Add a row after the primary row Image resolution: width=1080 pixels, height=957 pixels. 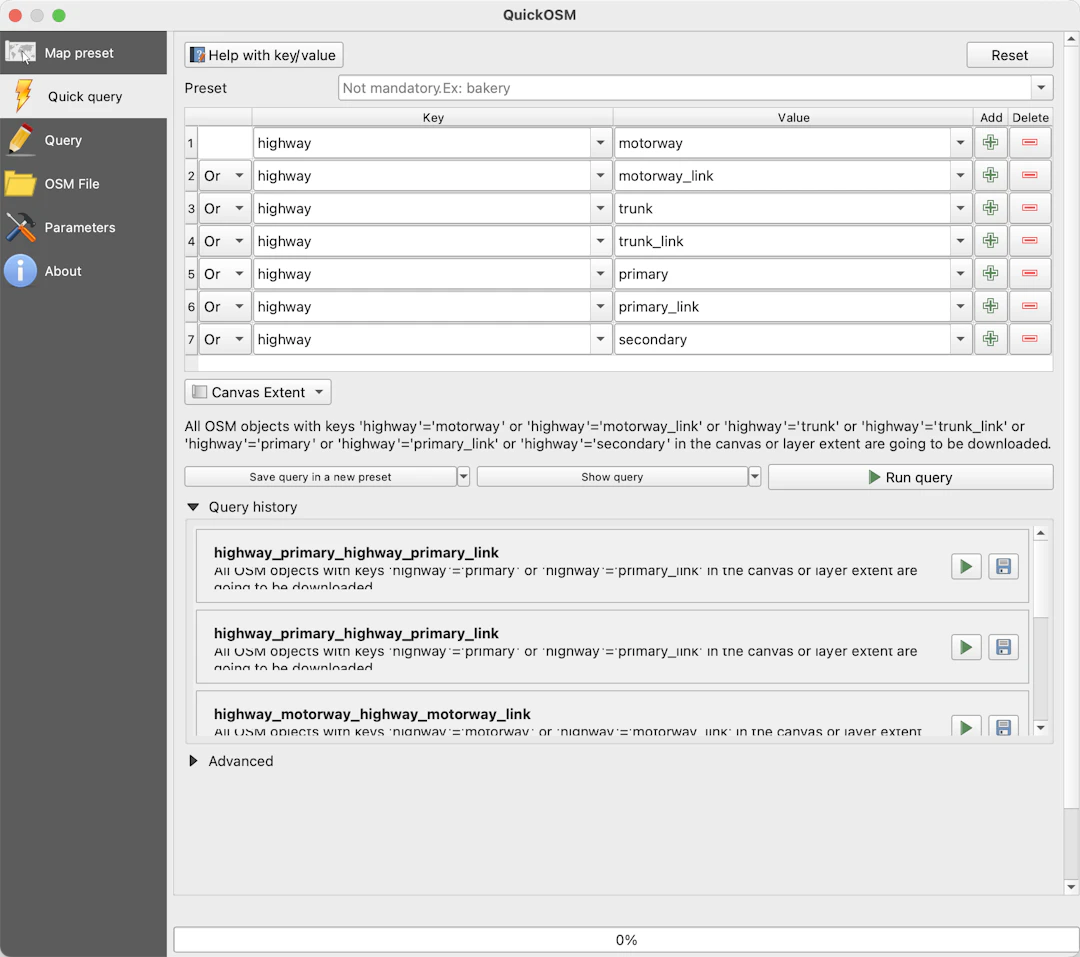(990, 274)
